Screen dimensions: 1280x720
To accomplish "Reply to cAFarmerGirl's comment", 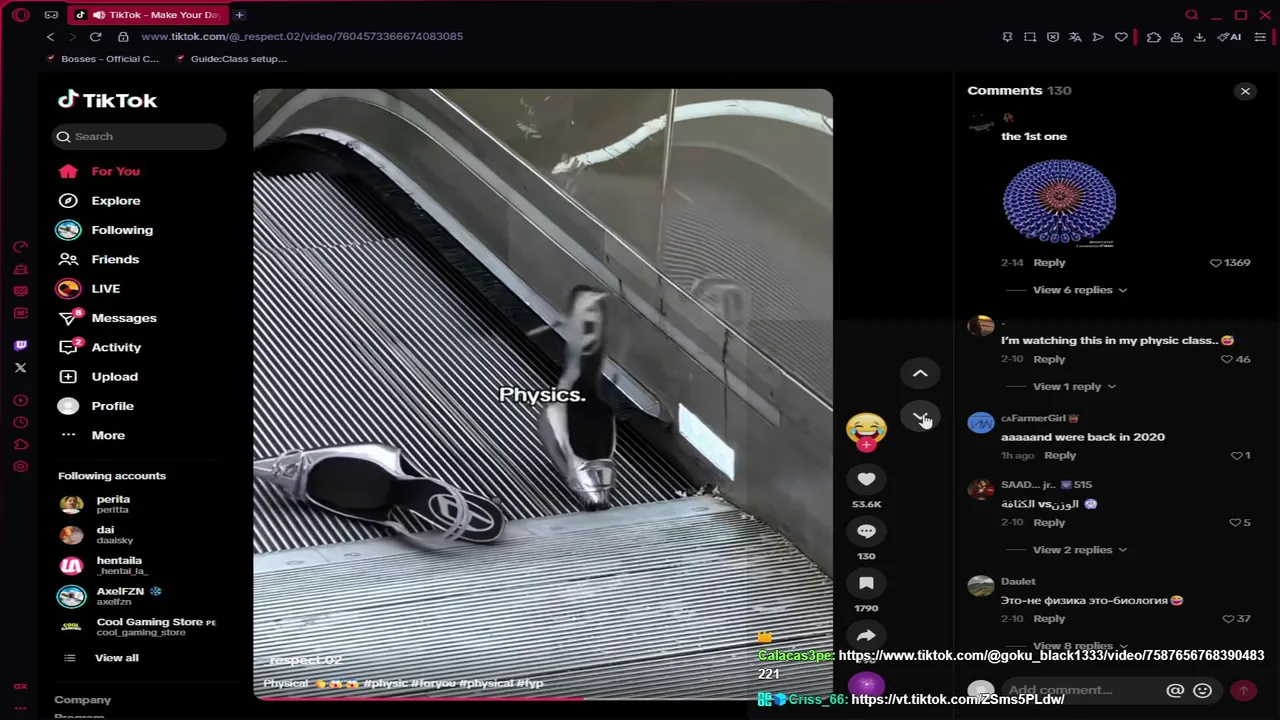I will click(x=1060, y=456).
